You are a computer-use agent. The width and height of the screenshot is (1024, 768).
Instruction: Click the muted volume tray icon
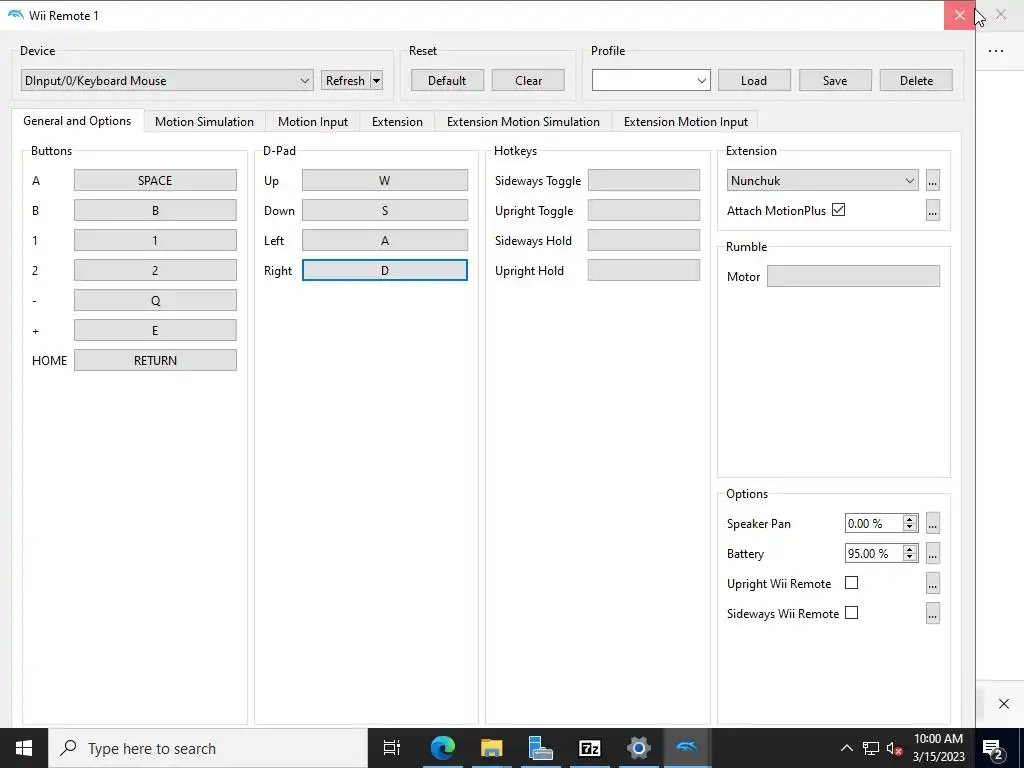(x=894, y=748)
